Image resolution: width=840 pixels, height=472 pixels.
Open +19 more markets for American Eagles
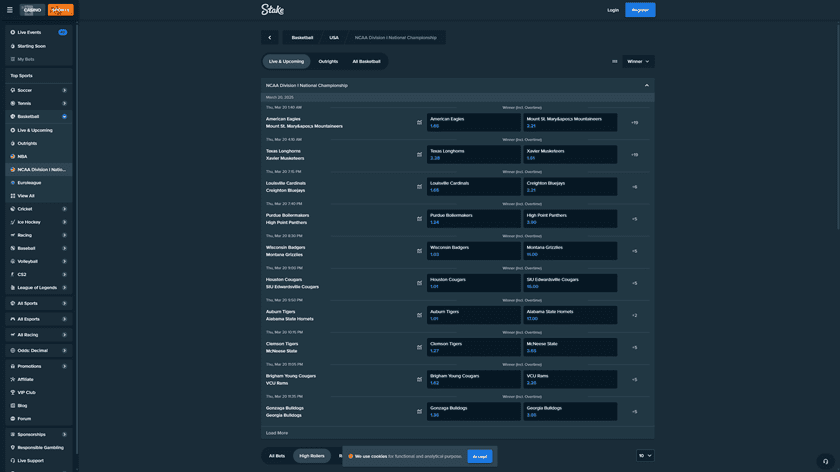pyautogui.click(x=634, y=123)
